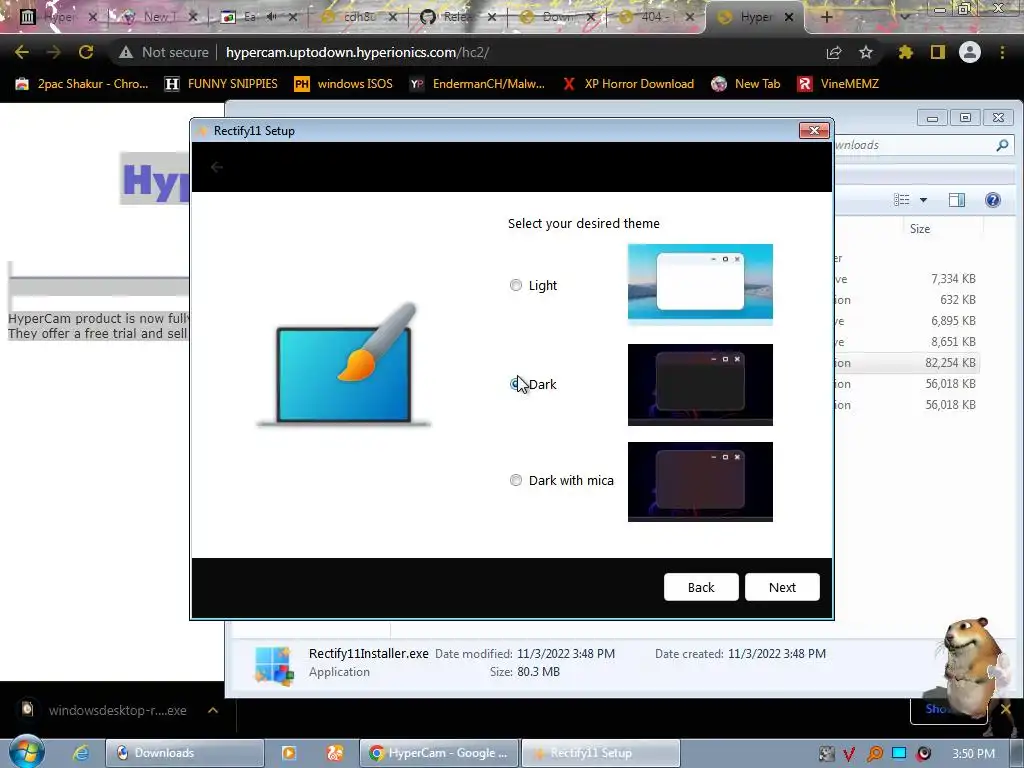The height and width of the screenshot is (768, 1024).
Task: Open Chrome three-dot menu
Action: (1002, 52)
